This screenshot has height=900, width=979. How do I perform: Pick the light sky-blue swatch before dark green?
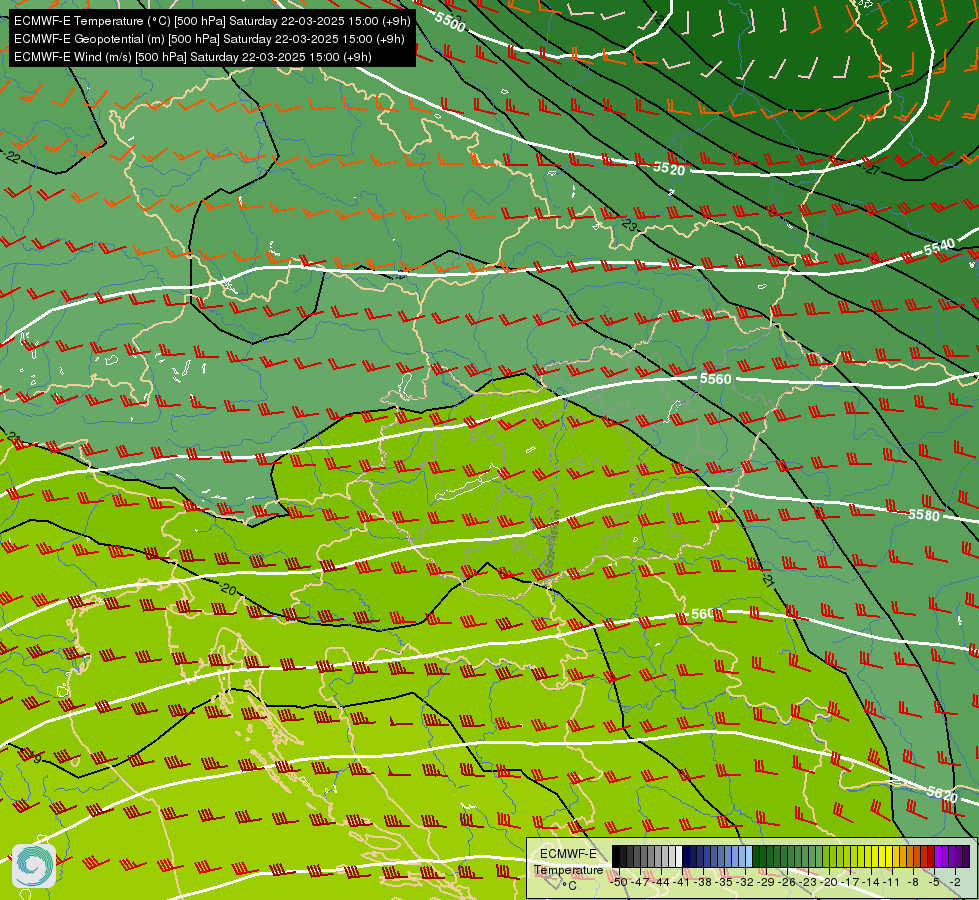click(x=749, y=856)
